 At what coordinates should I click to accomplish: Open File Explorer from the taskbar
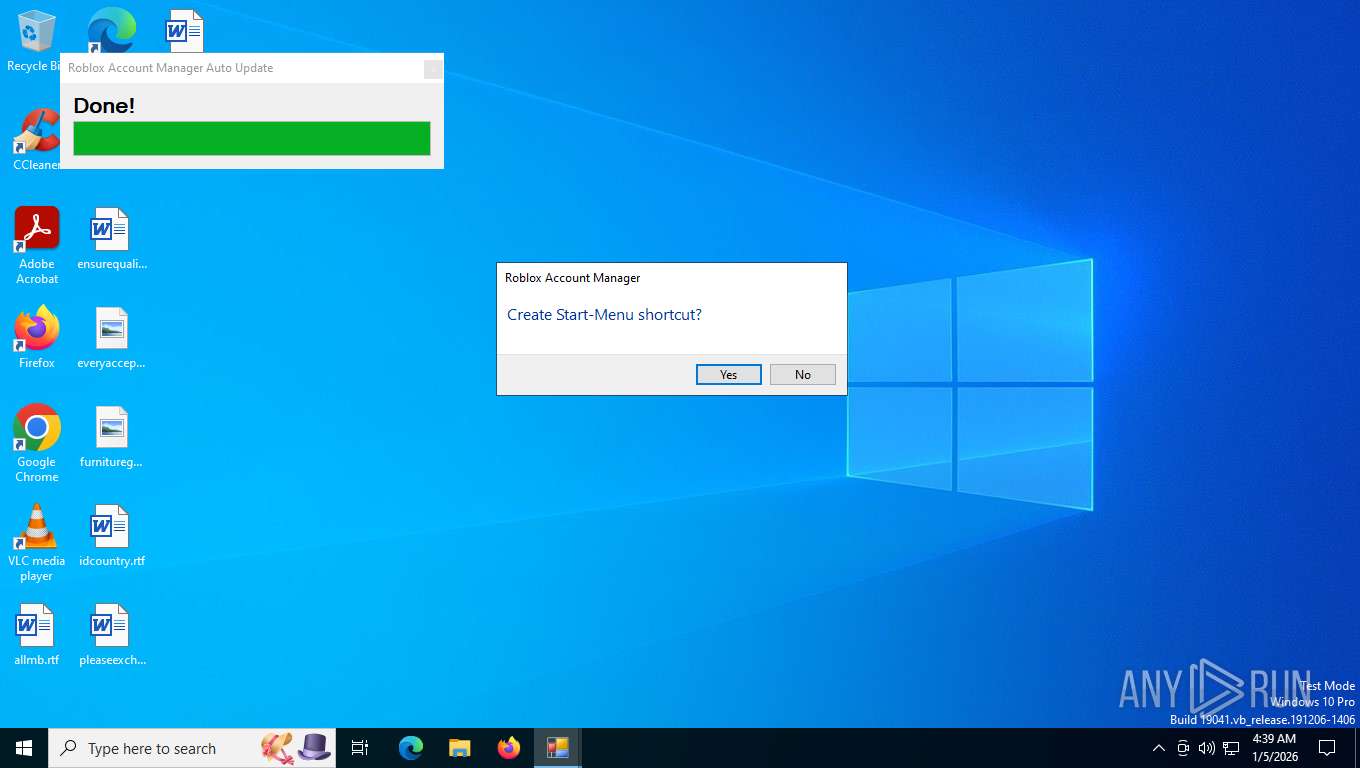click(459, 748)
